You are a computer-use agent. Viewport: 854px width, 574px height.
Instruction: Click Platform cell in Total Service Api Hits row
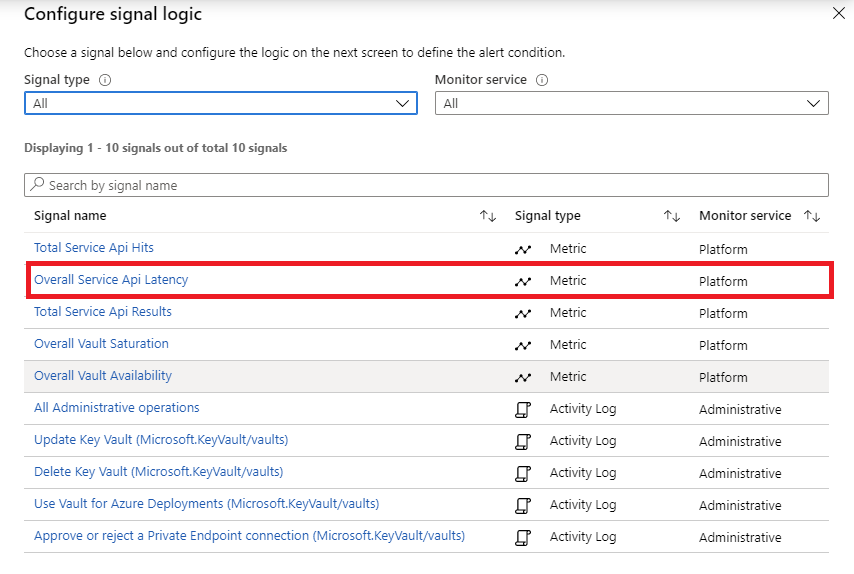[723, 249]
